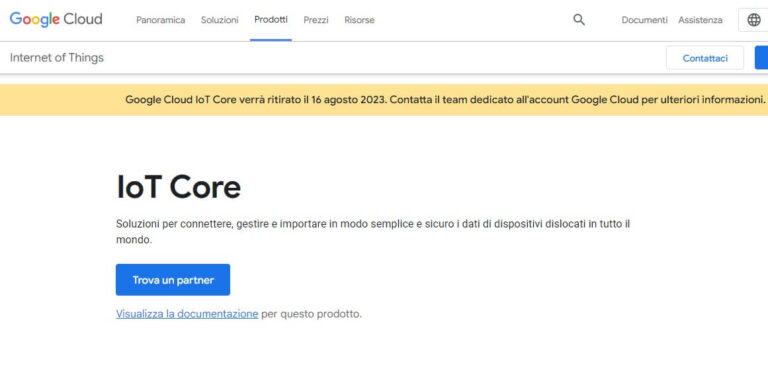Viewport: 768px width, 371px height.
Task: Open the search magnifier icon
Action: (579, 20)
